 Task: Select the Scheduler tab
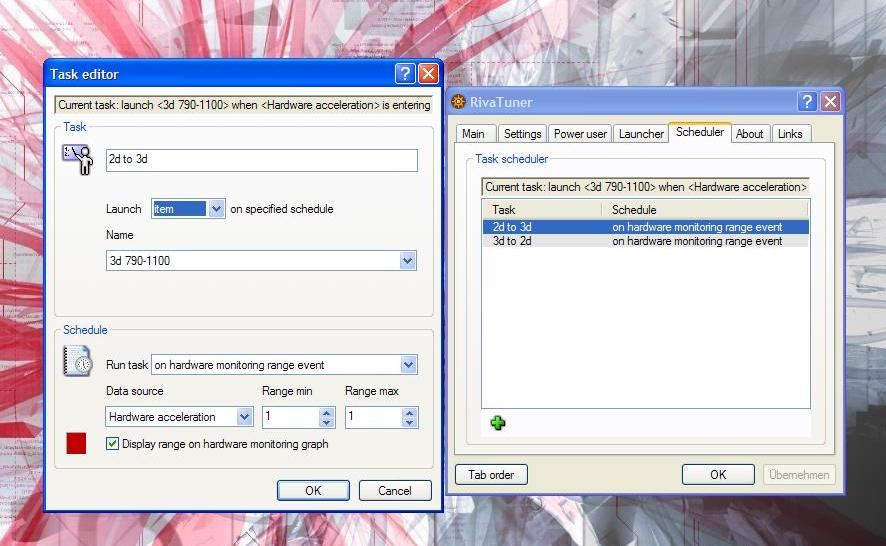point(700,132)
